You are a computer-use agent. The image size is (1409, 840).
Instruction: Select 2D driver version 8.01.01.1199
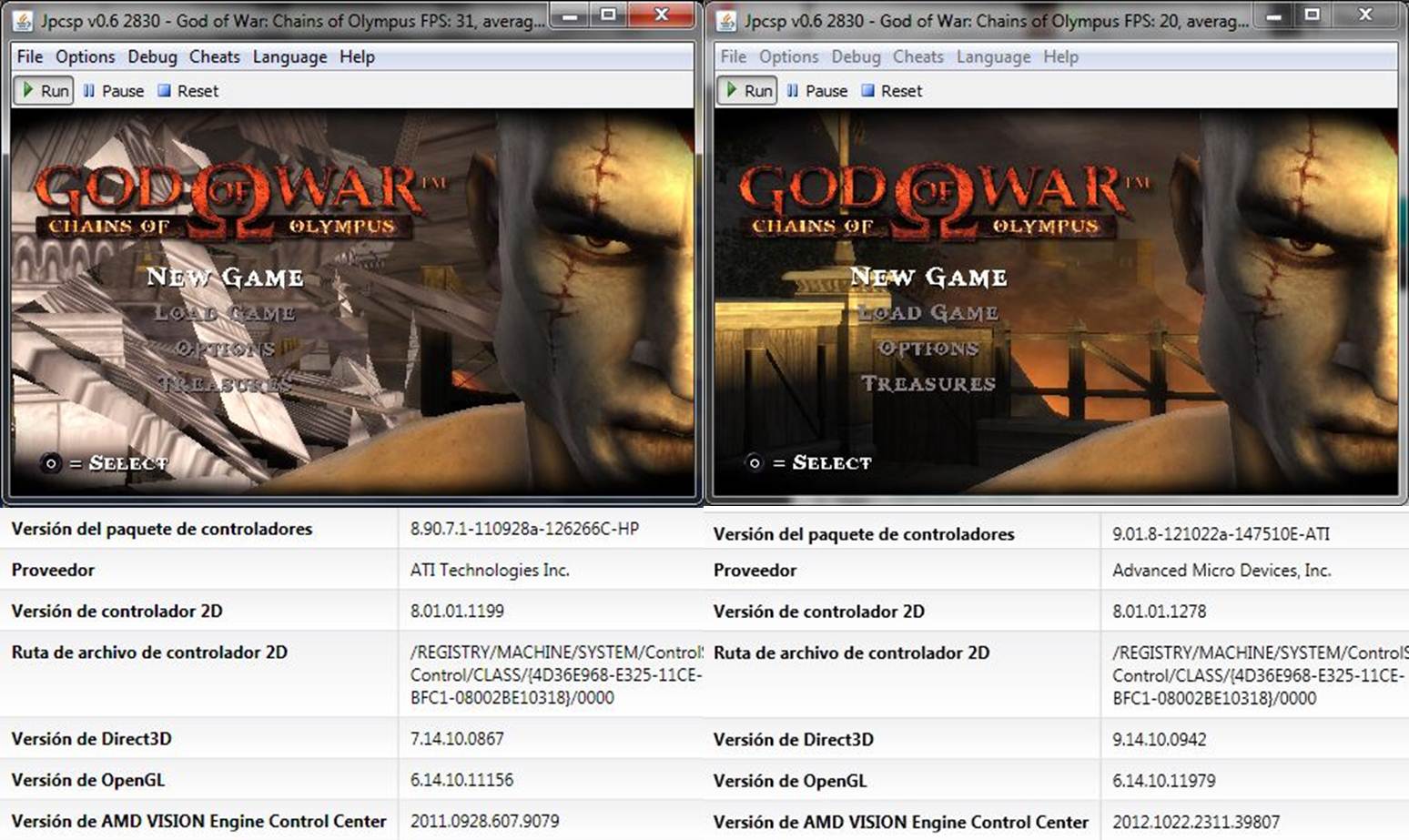click(x=457, y=611)
